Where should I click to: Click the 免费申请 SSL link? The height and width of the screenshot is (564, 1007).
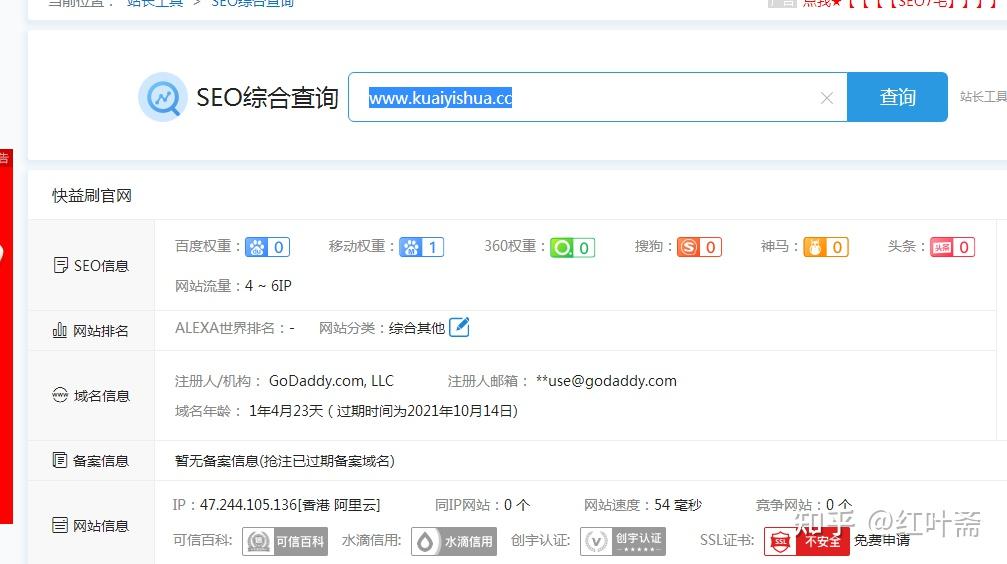tap(882, 540)
